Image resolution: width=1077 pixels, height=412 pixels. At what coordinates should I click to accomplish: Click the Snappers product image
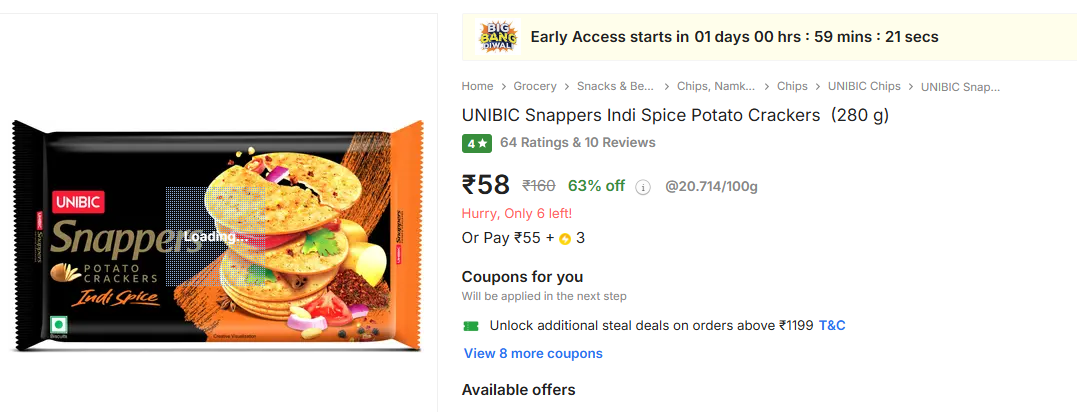pyautogui.click(x=218, y=236)
